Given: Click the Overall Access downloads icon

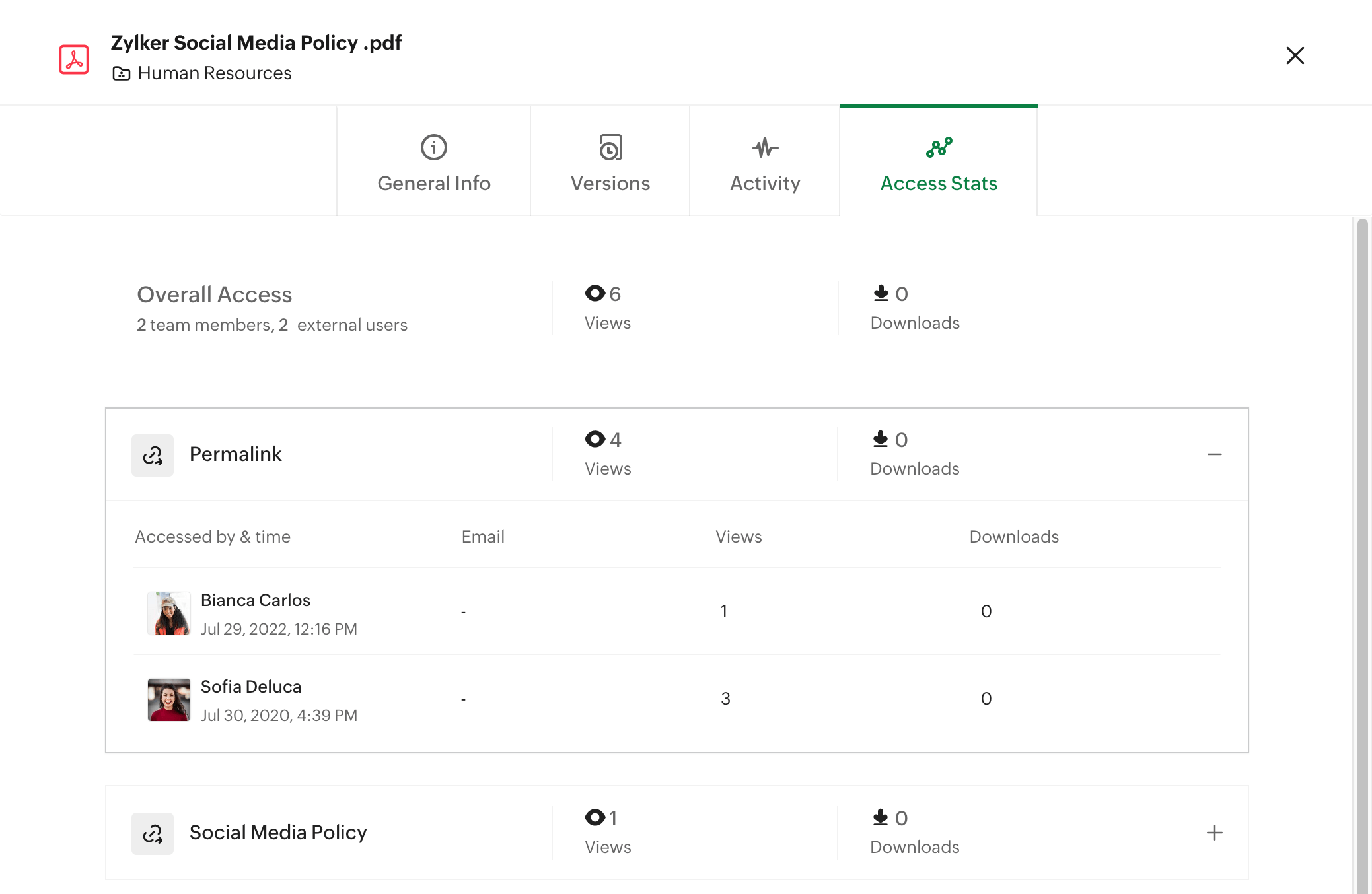Looking at the screenshot, I should [x=881, y=293].
